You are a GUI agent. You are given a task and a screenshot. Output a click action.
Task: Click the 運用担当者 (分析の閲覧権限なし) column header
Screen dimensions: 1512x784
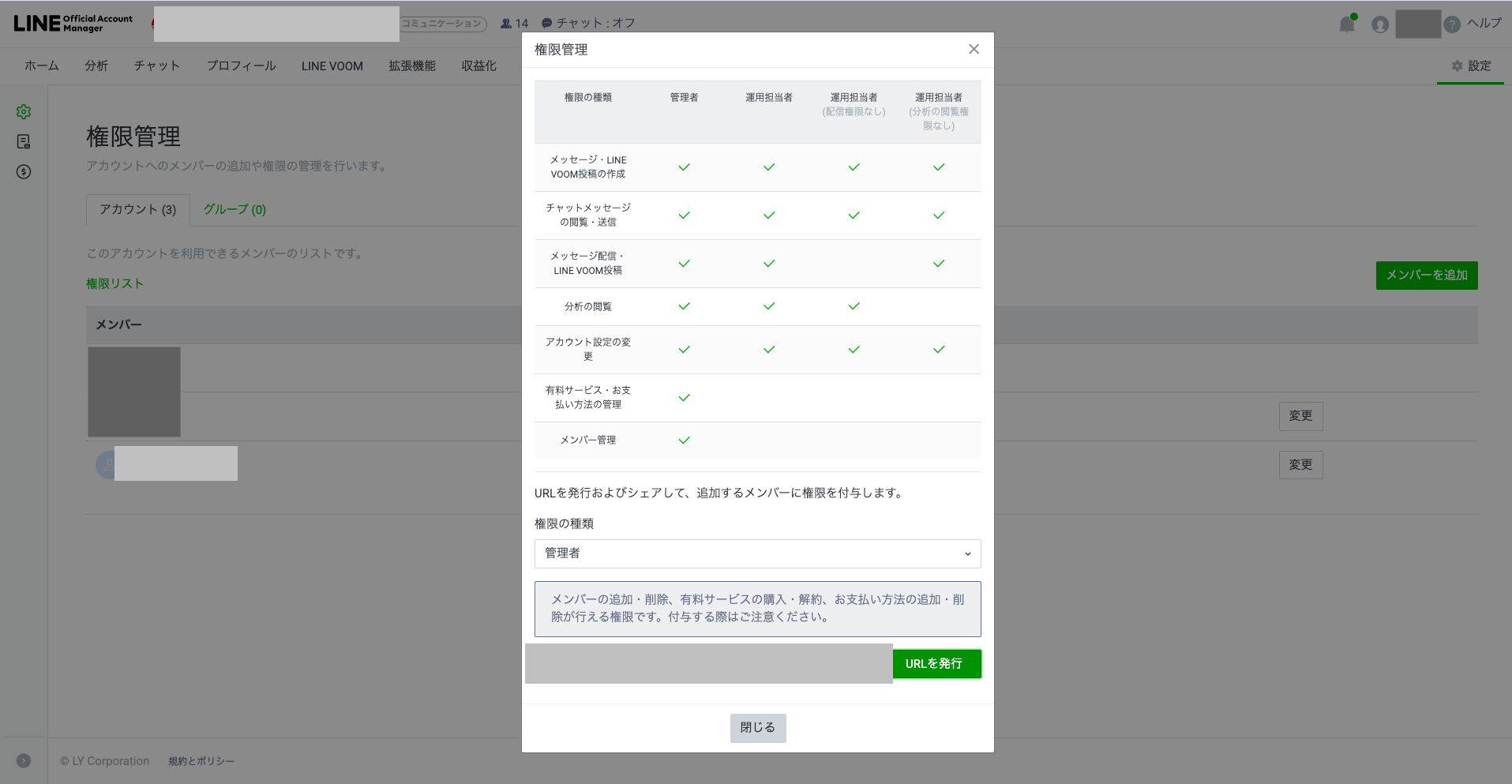tap(939, 111)
